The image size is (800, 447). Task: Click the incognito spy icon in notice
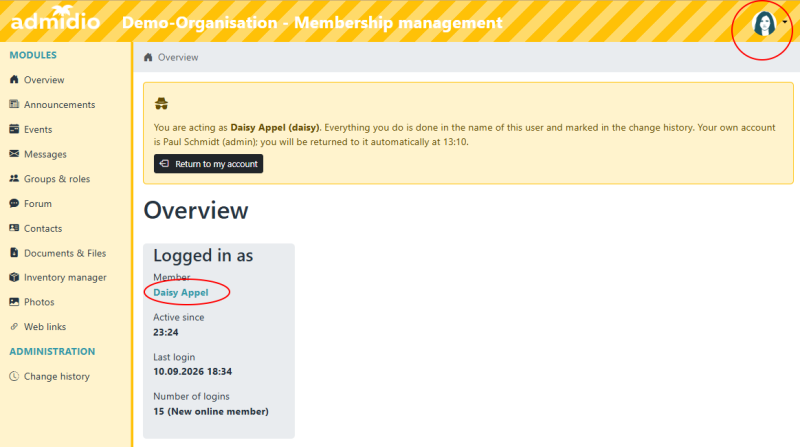[161, 104]
